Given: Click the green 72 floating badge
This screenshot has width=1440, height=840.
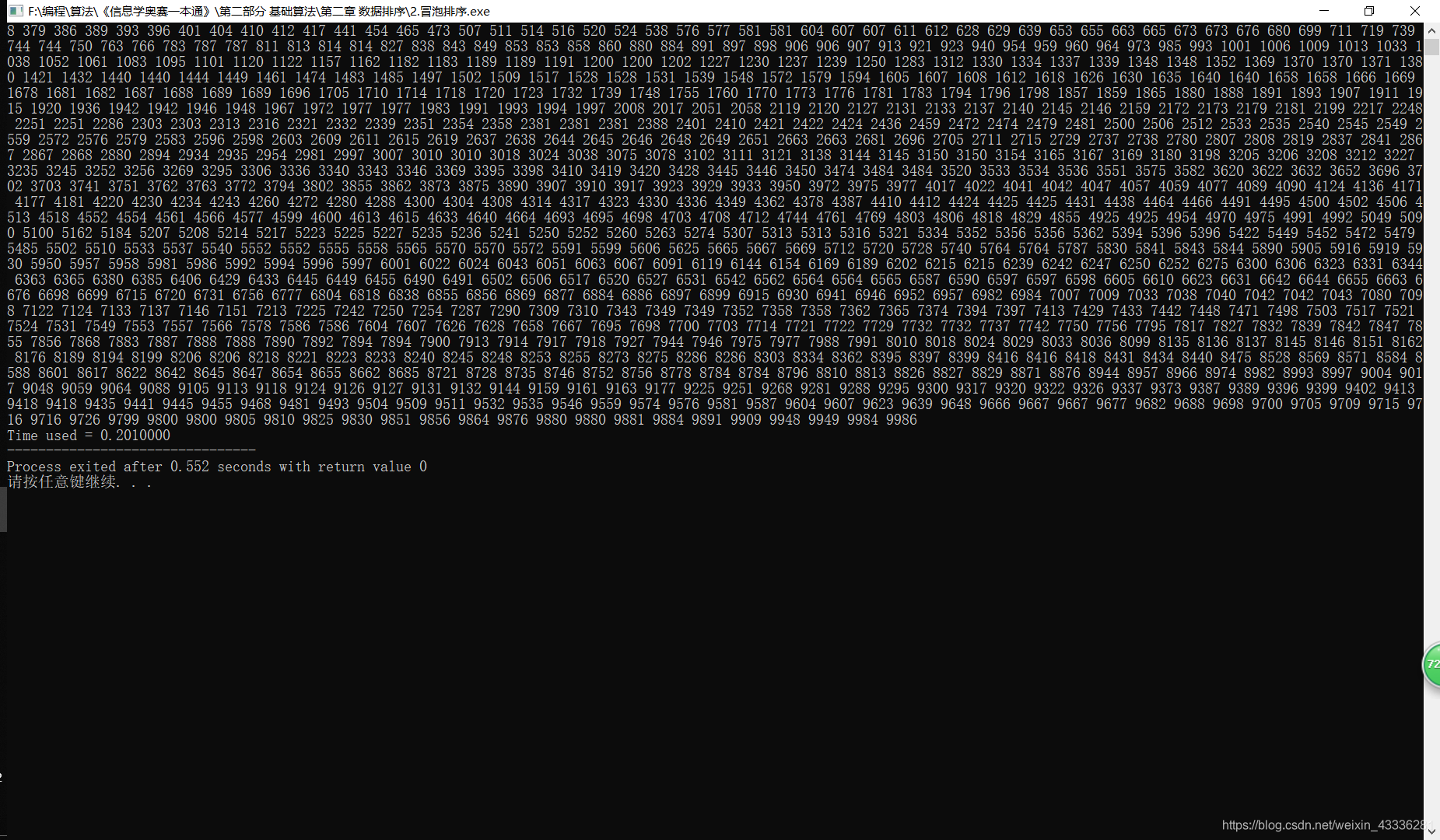Looking at the screenshot, I should pos(1431,664).
